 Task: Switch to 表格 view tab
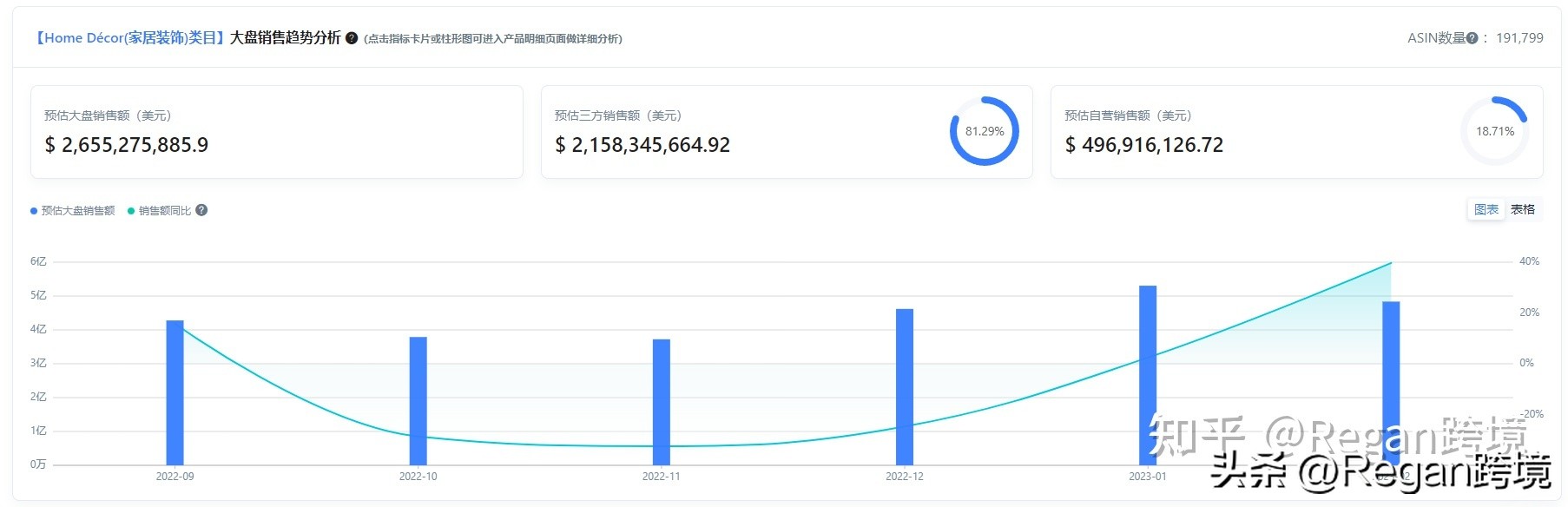[x=1523, y=209]
